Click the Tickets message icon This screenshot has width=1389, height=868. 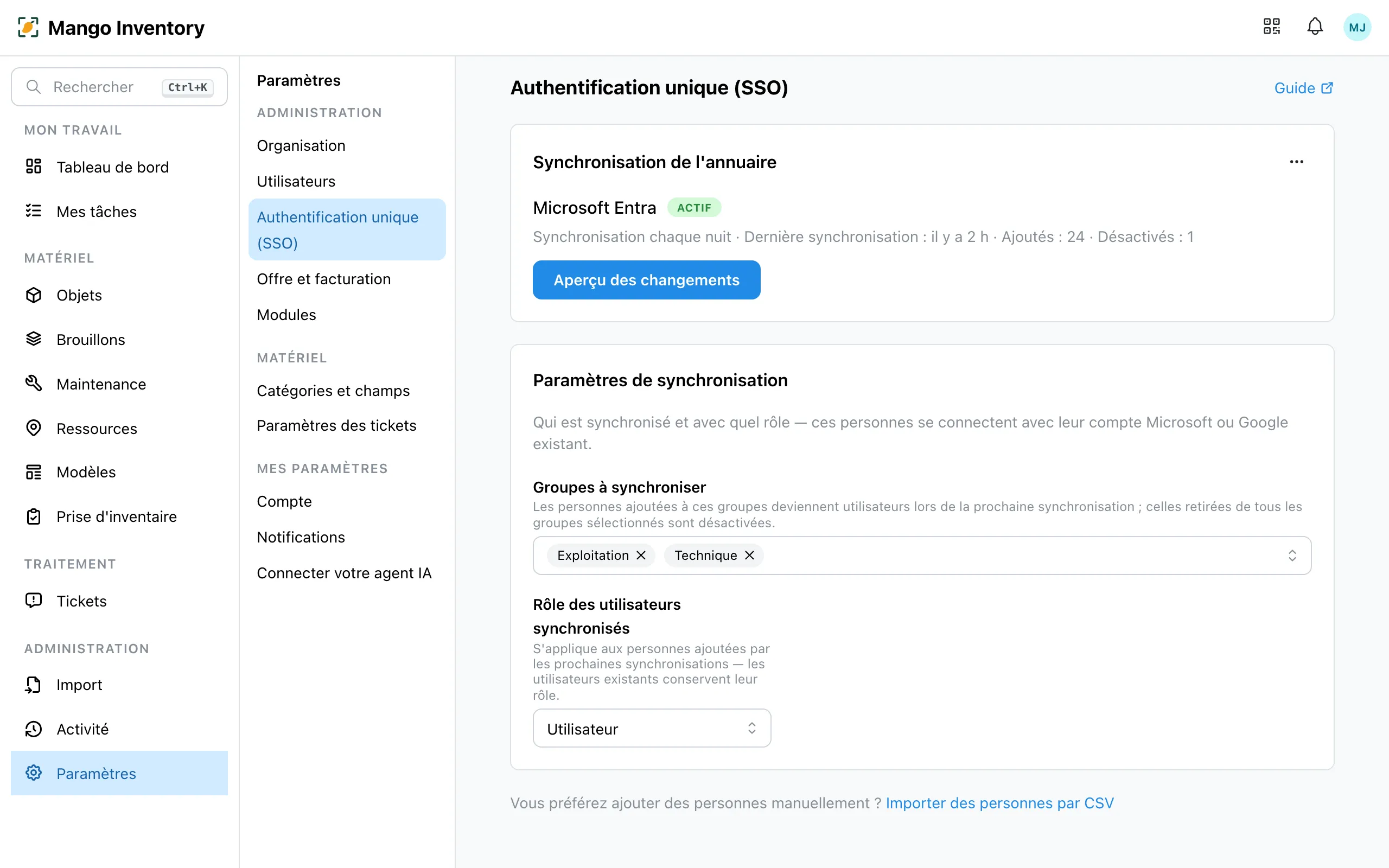[x=34, y=601]
